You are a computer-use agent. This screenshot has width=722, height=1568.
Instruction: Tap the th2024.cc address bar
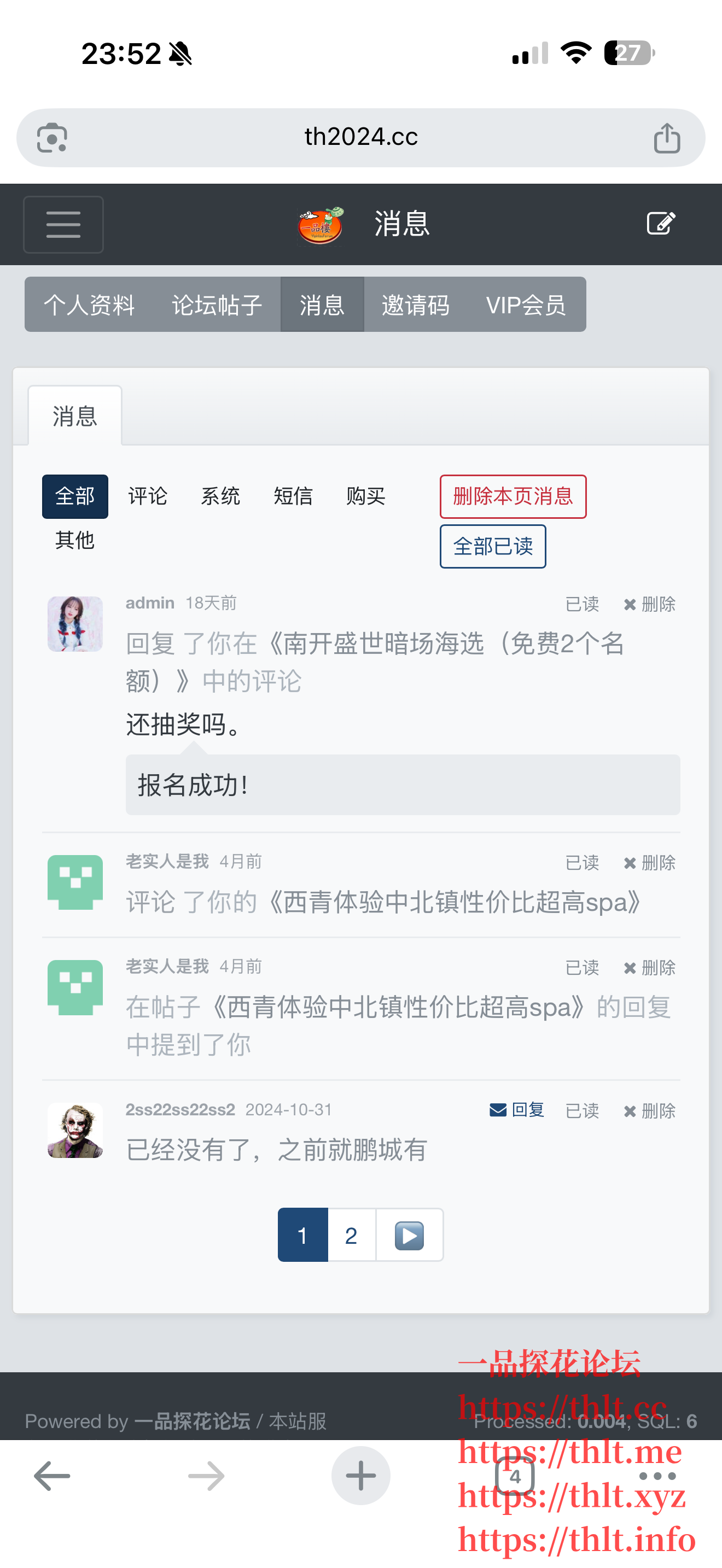[x=361, y=138]
